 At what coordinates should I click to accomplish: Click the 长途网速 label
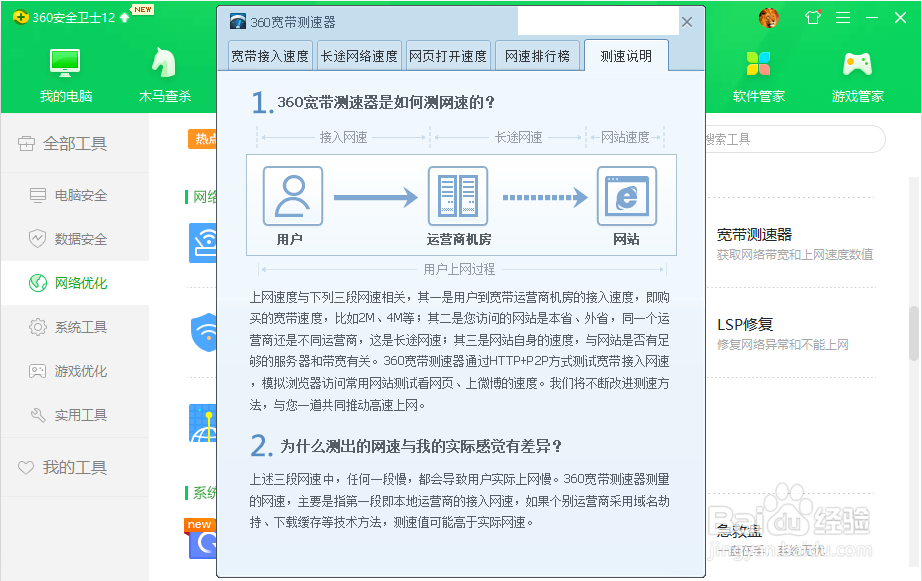coord(519,138)
